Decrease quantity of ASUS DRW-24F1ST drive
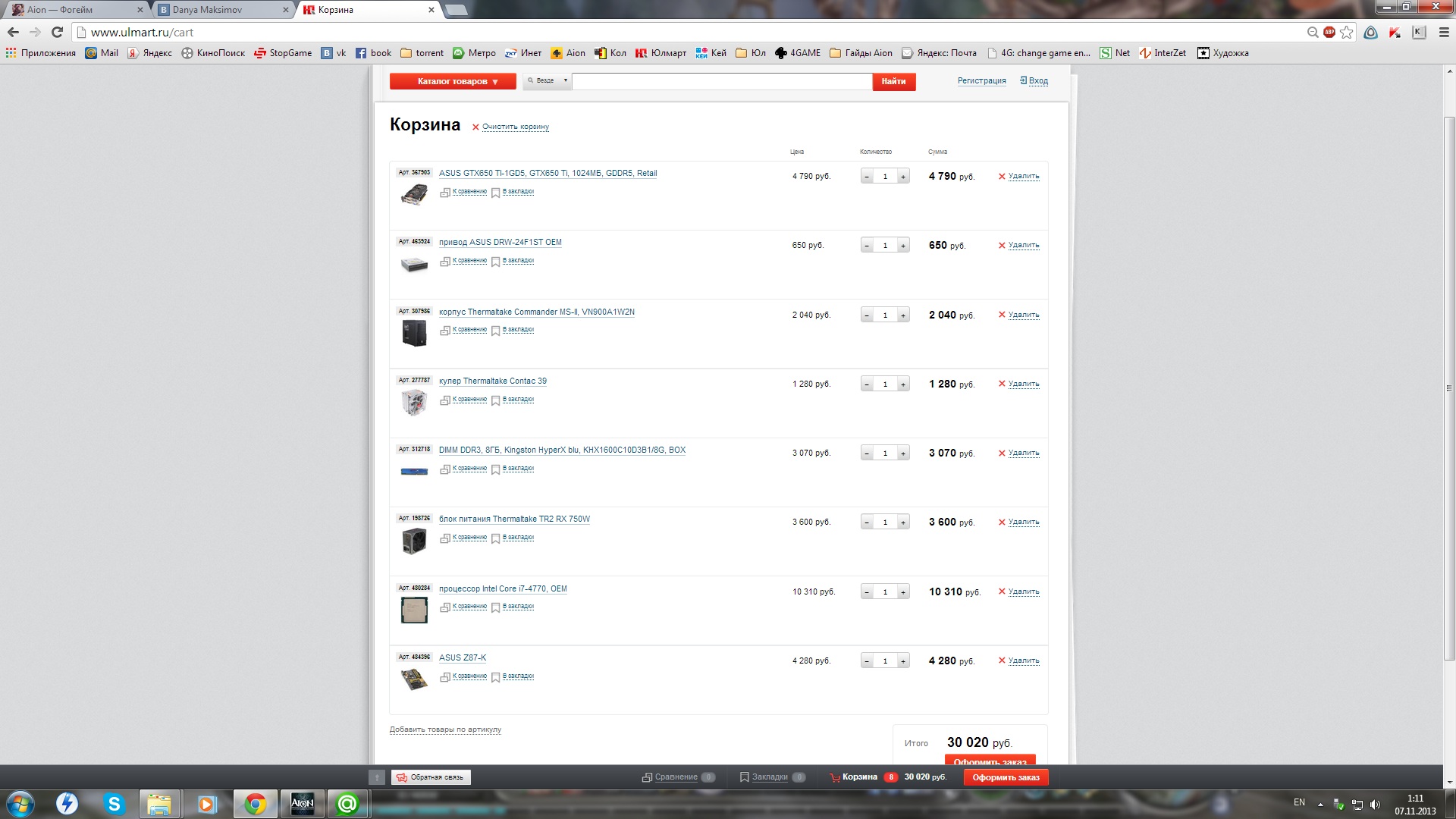 [x=867, y=246]
